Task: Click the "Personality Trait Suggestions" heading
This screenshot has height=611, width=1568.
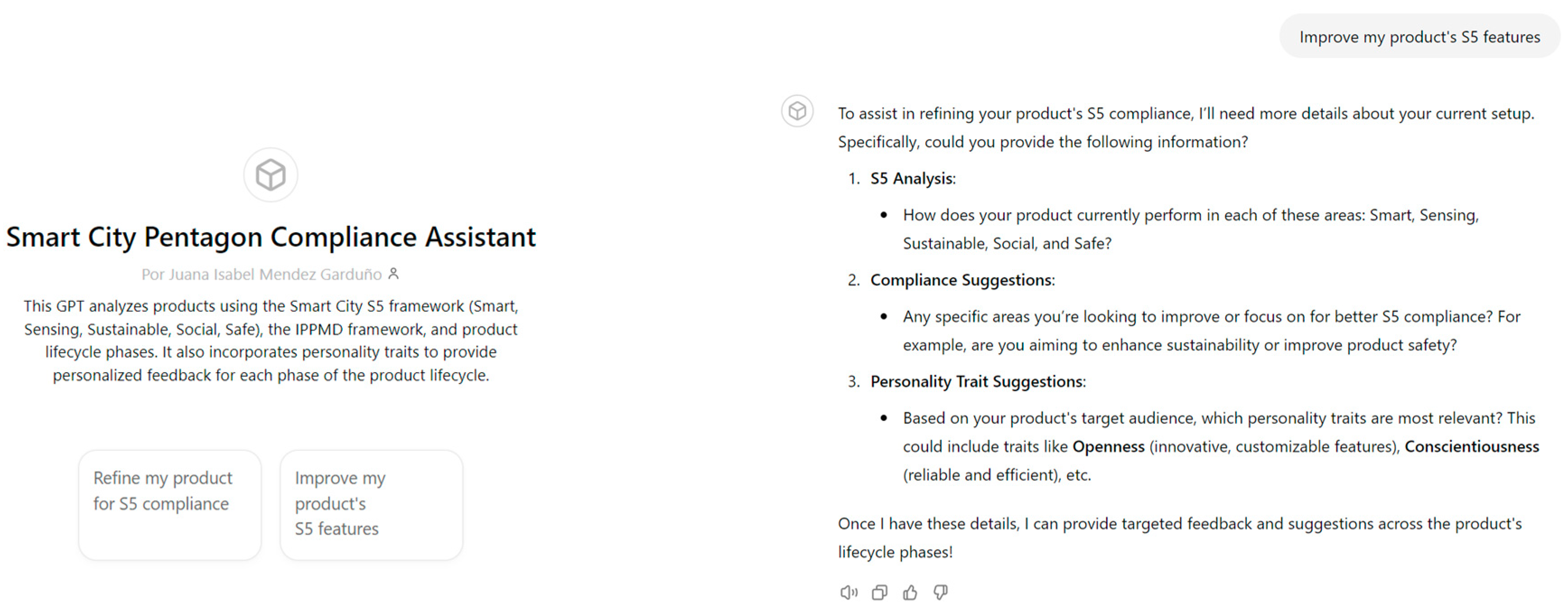Action: tap(978, 382)
